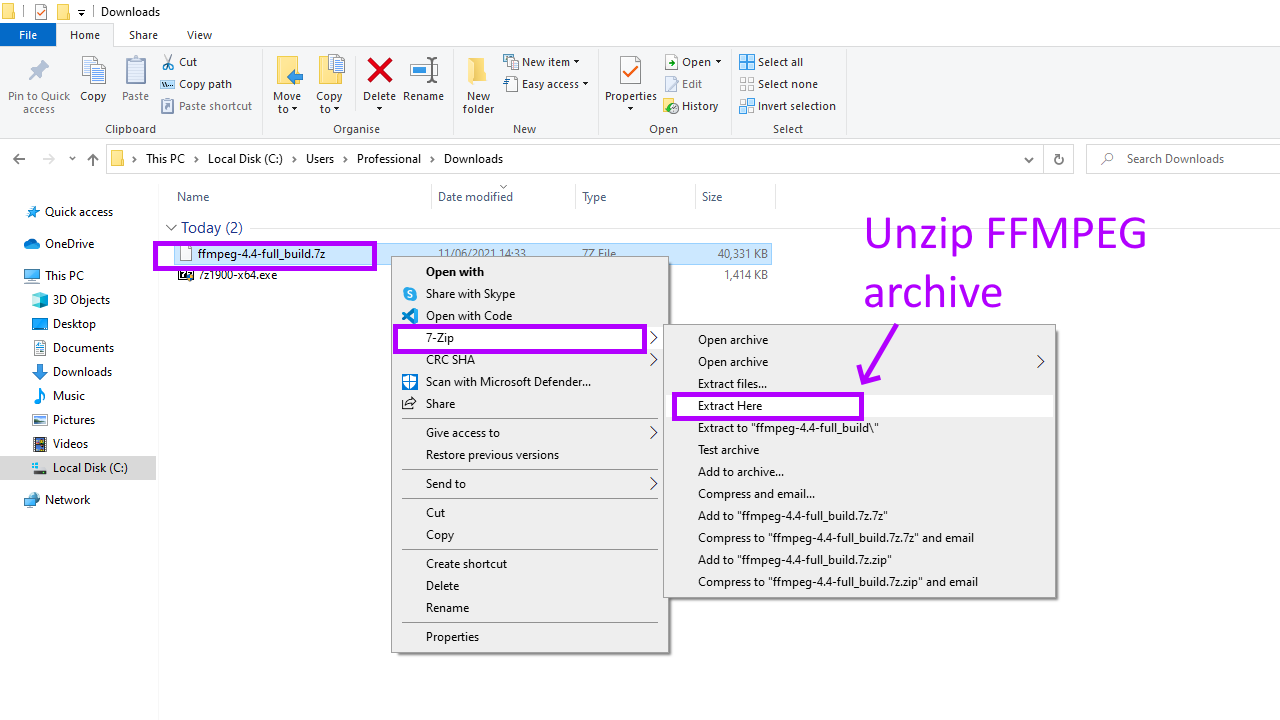The image size is (1280, 720).
Task: Open Local Disk (C:) in sidebar
Action: (x=78, y=468)
